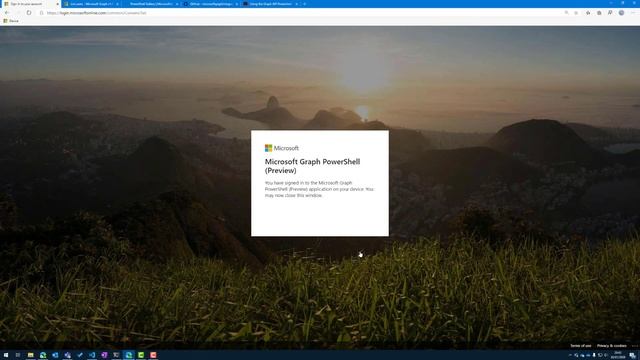Viewport: 640px width, 360px height.
Task: Reload the page with the refresh icon
Action: [x=29, y=13]
